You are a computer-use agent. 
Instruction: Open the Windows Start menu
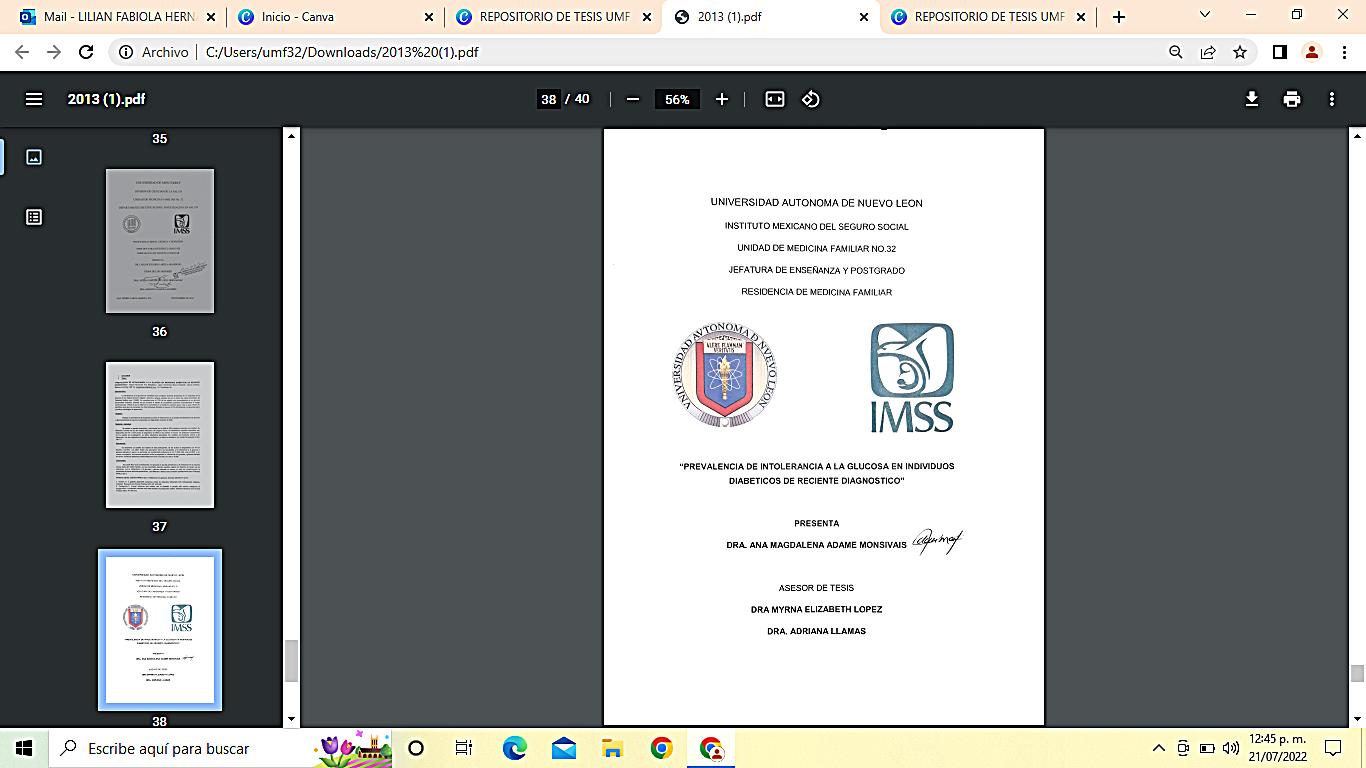point(24,748)
